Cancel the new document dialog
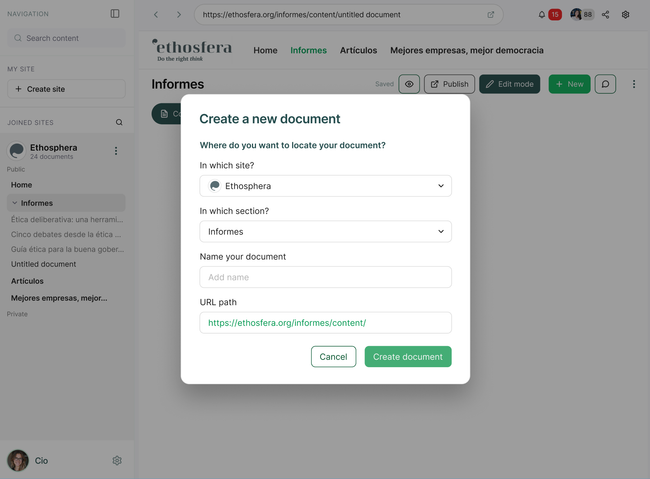The height and width of the screenshot is (479, 650). (333, 357)
